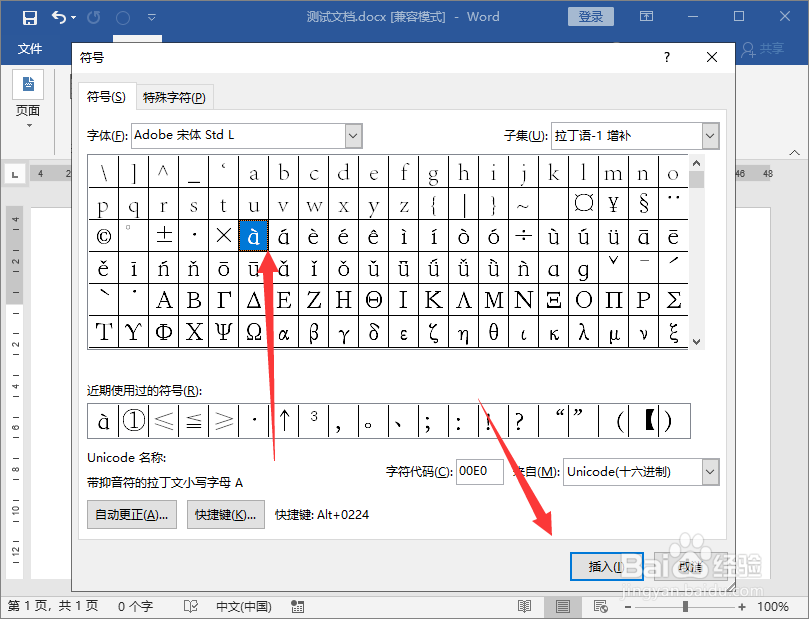This screenshot has height=619, width=809.
Task: Select the Greek Psi Ψ symbol
Action: 223,332
